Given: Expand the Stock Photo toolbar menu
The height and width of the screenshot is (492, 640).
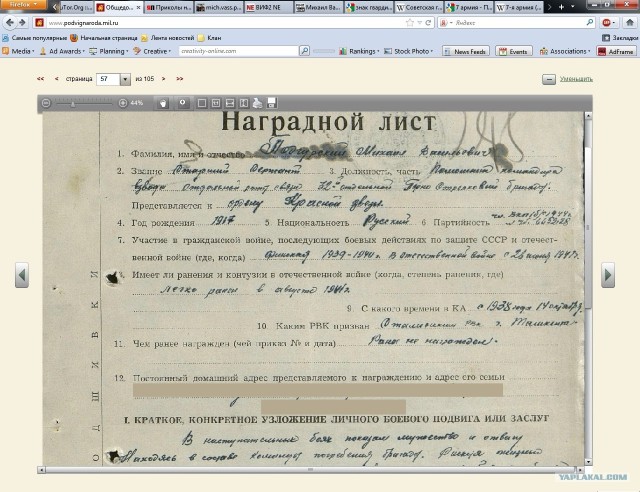Looking at the screenshot, I should click(x=409, y=51).
